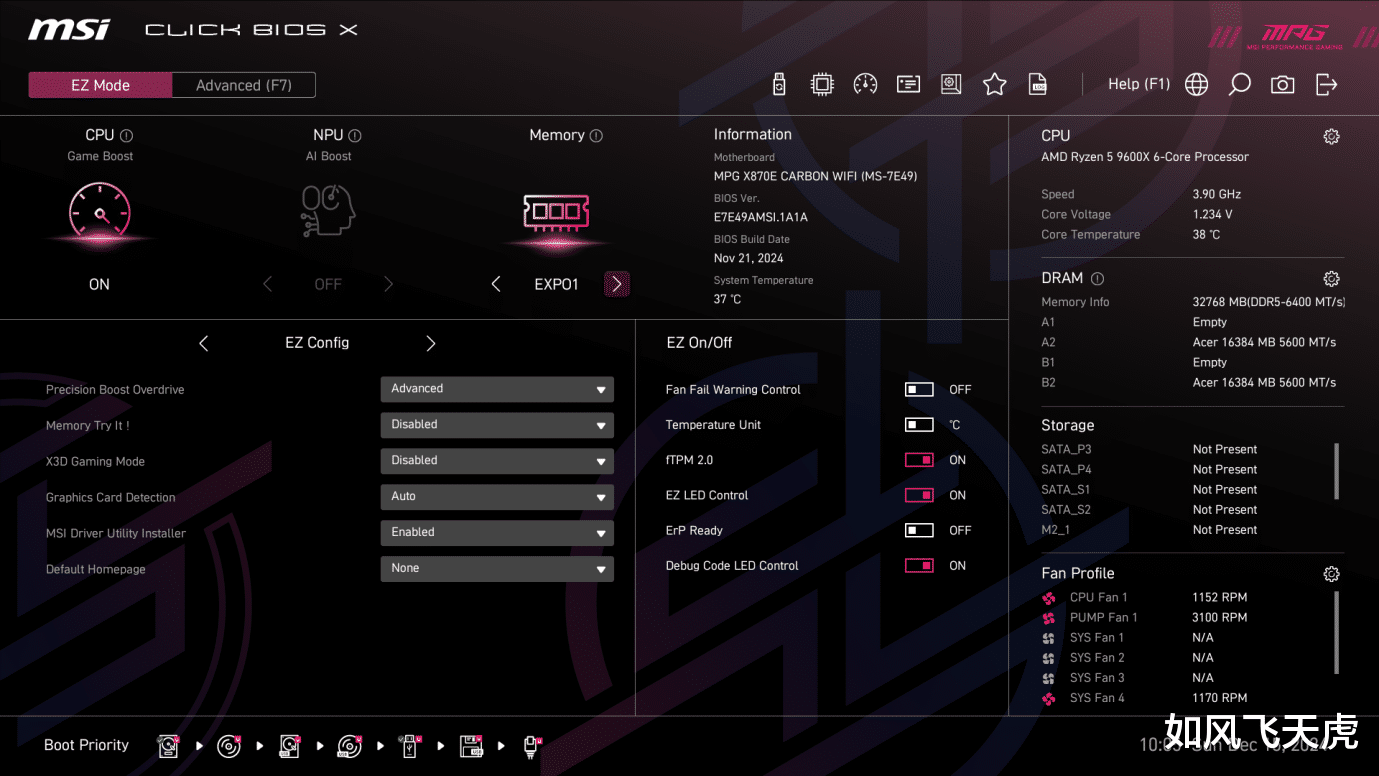Viewport: 1379px width, 776px height.
Task: Open the X3D Gaming Mode dropdown
Action: pos(497,461)
